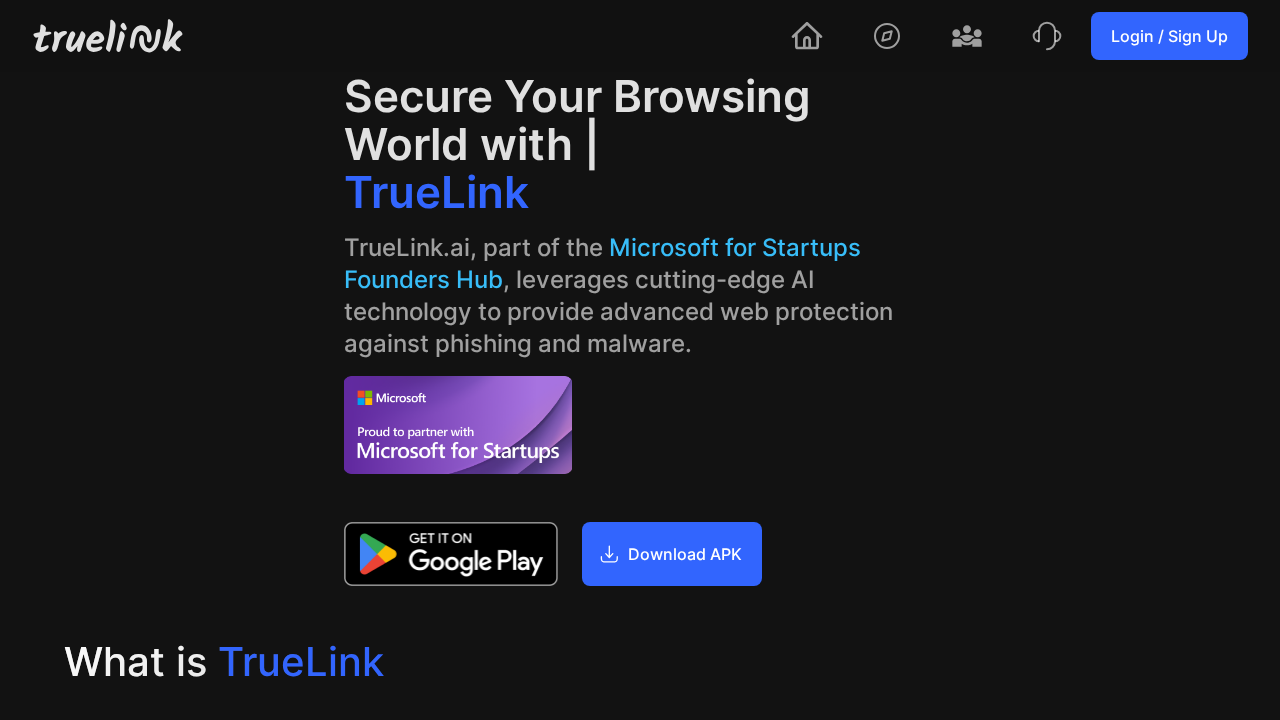Image resolution: width=1280 pixels, height=720 pixels.
Task: Click the Proud to partner with text
Action: (414, 432)
